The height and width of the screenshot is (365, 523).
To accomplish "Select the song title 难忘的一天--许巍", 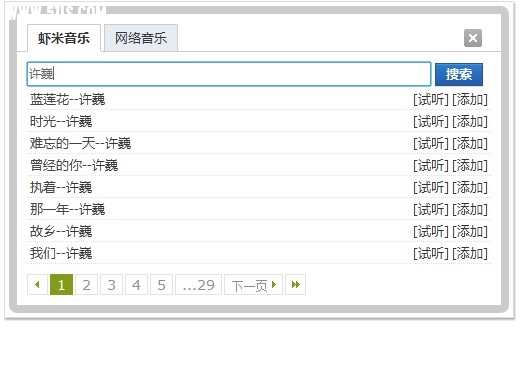I will 80,143.
